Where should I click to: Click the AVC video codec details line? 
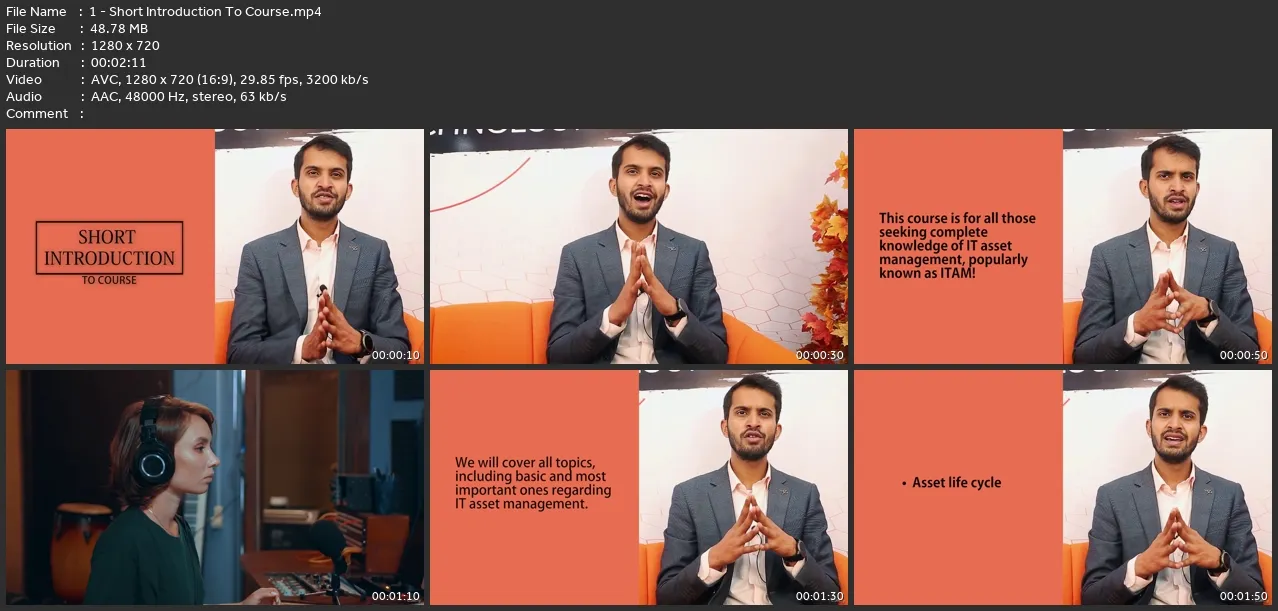click(x=230, y=80)
